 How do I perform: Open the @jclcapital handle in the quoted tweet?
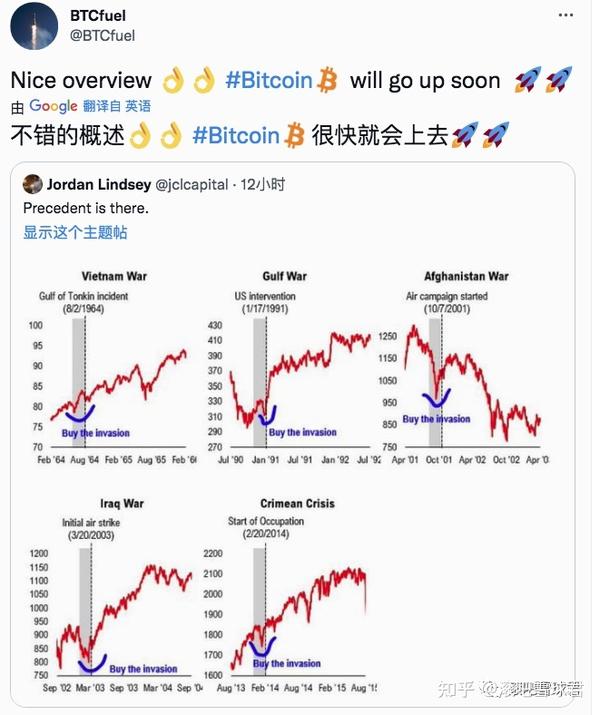(x=191, y=185)
